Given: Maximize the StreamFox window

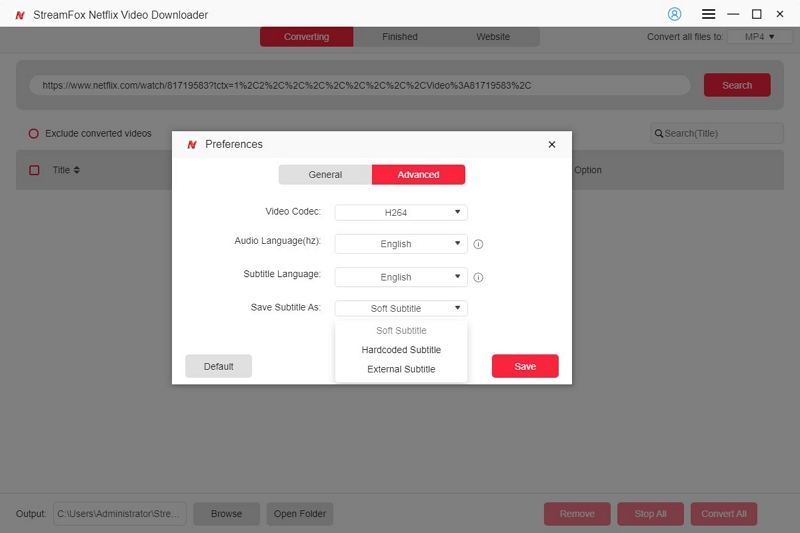Looking at the screenshot, I should [x=757, y=14].
